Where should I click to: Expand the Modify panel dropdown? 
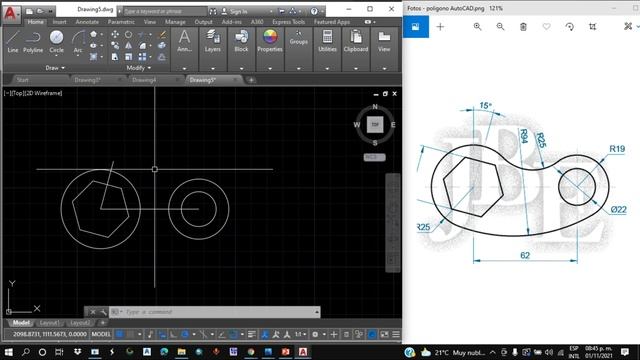click(x=139, y=68)
